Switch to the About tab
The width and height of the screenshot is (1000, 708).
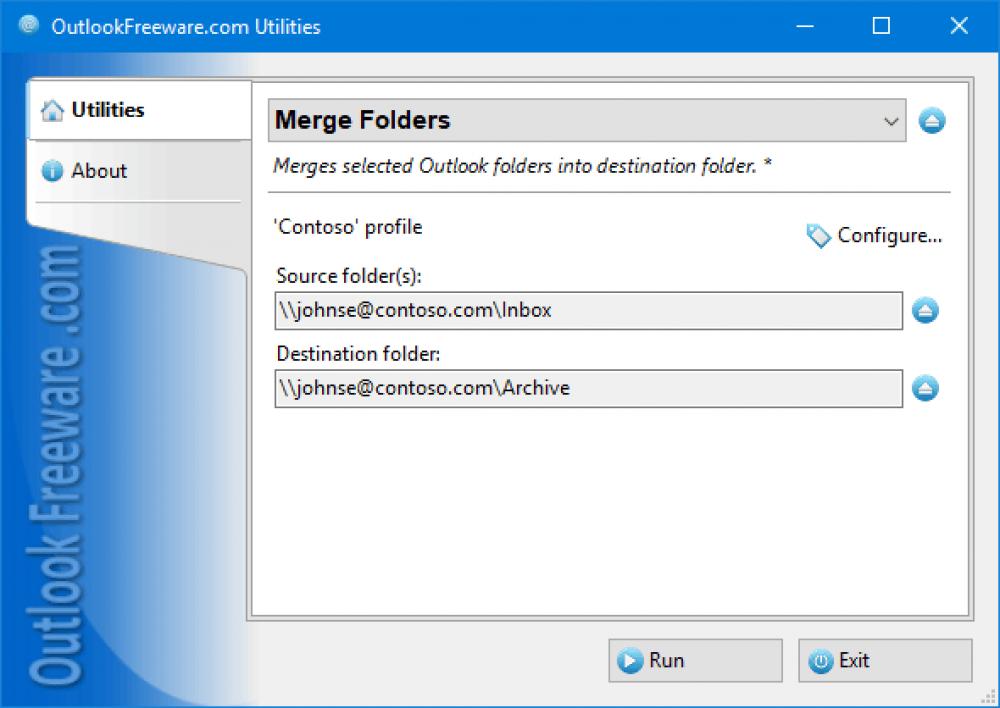click(99, 171)
